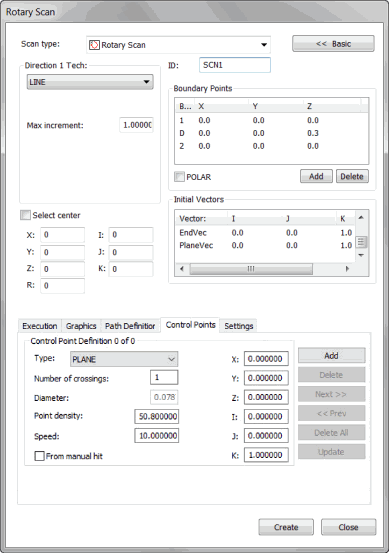The width and height of the screenshot is (389, 553).
Task: Click the center Y input field
Action: pyautogui.click(x=62, y=252)
